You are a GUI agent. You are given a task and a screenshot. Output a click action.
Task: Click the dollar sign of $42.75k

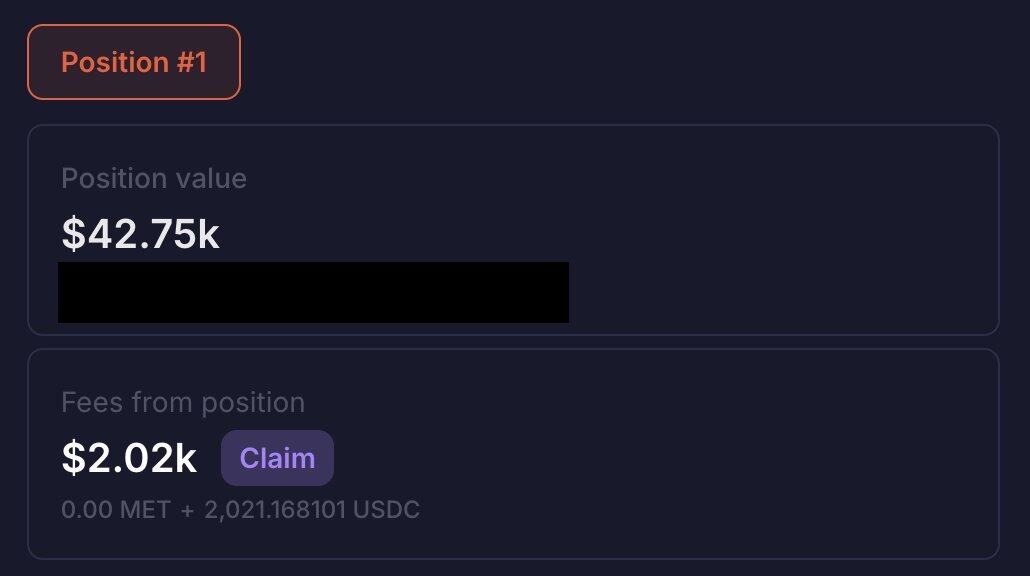point(72,234)
